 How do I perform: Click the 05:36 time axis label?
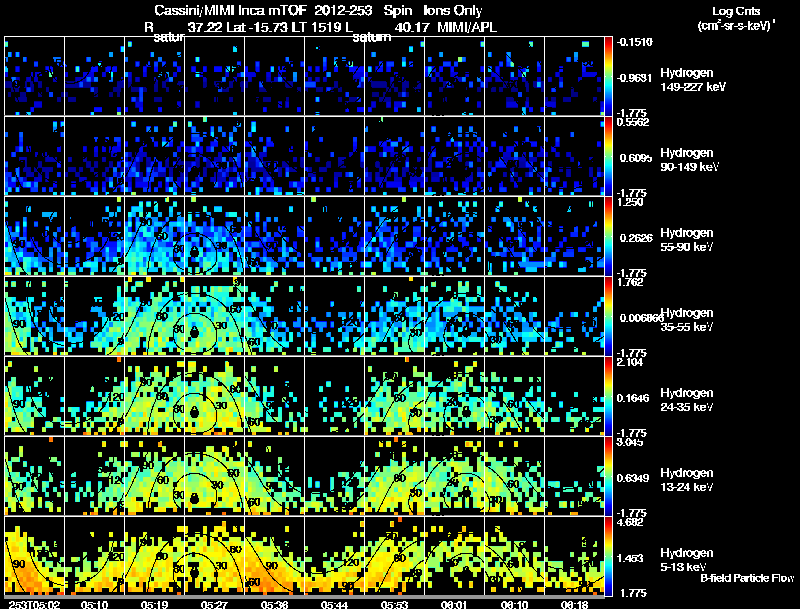pyautogui.click(x=274, y=604)
